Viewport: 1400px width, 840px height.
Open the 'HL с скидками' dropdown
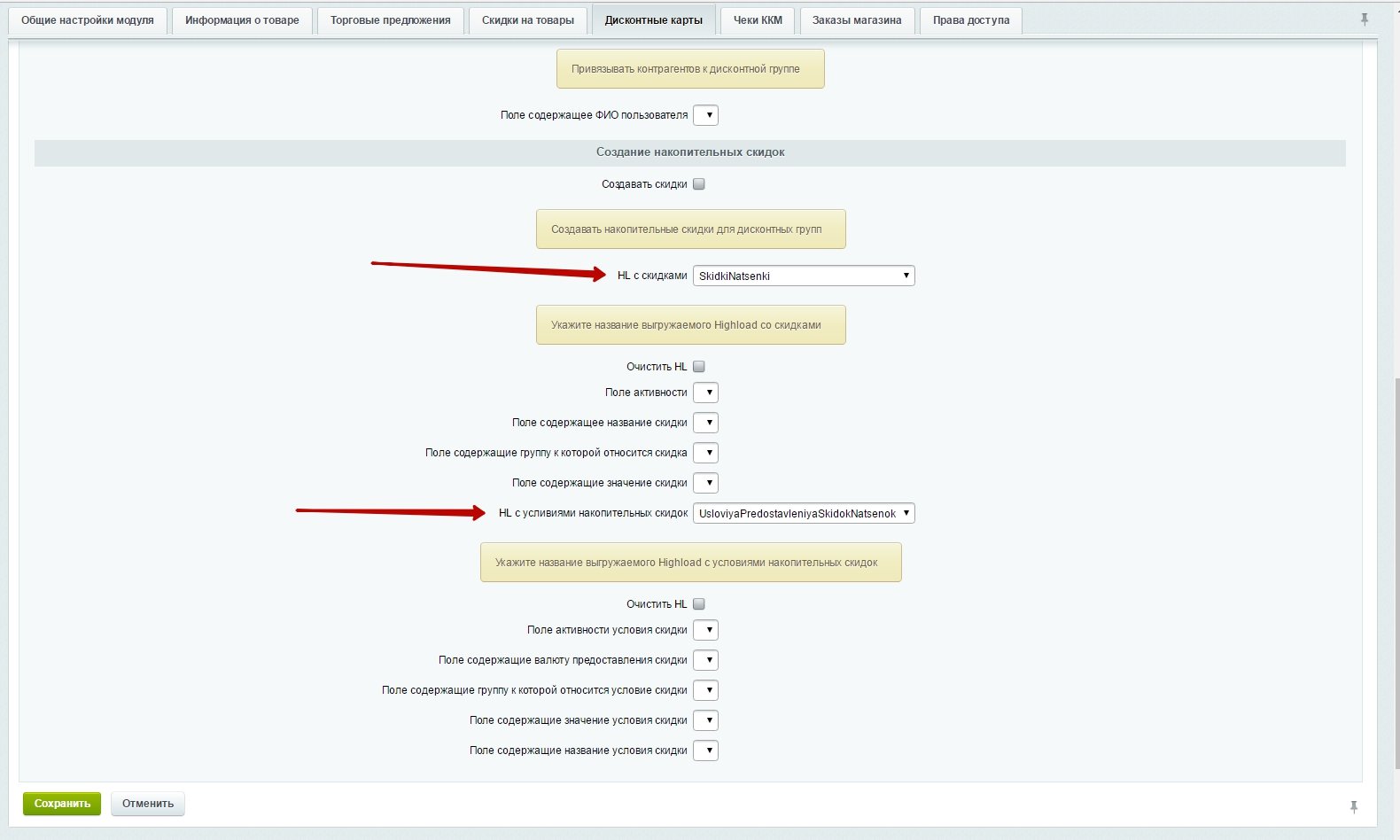pyautogui.click(x=803, y=276)
